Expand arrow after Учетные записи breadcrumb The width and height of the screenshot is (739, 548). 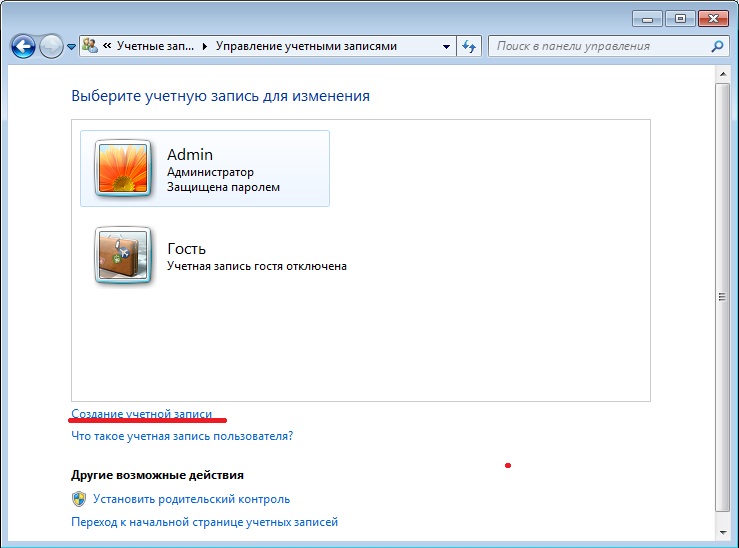[206, 46]
